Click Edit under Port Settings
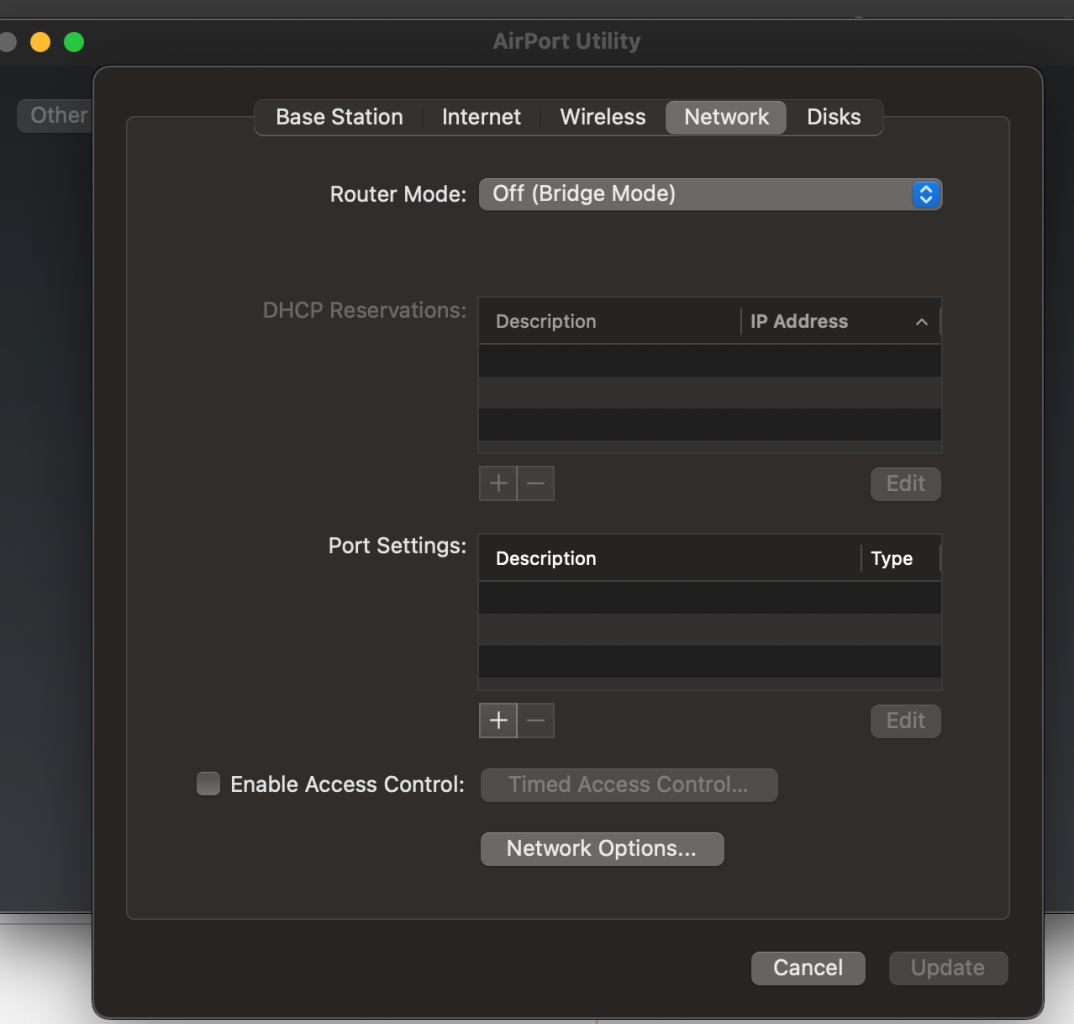The width and height of the screenshot is (1074, 1024). click(906, 721)
